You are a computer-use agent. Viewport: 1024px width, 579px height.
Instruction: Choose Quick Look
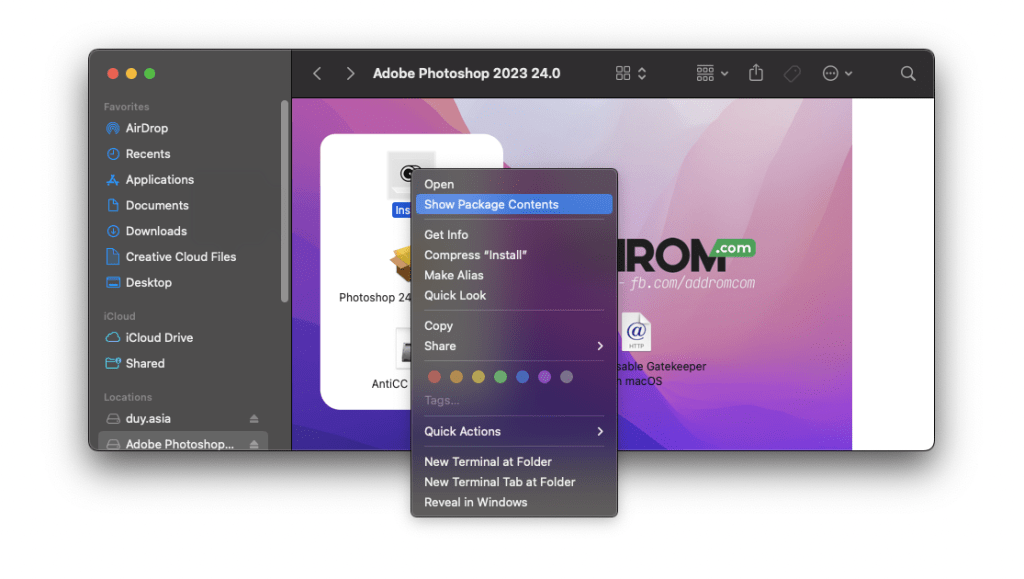pyautogui.click(x=514, y=295)
